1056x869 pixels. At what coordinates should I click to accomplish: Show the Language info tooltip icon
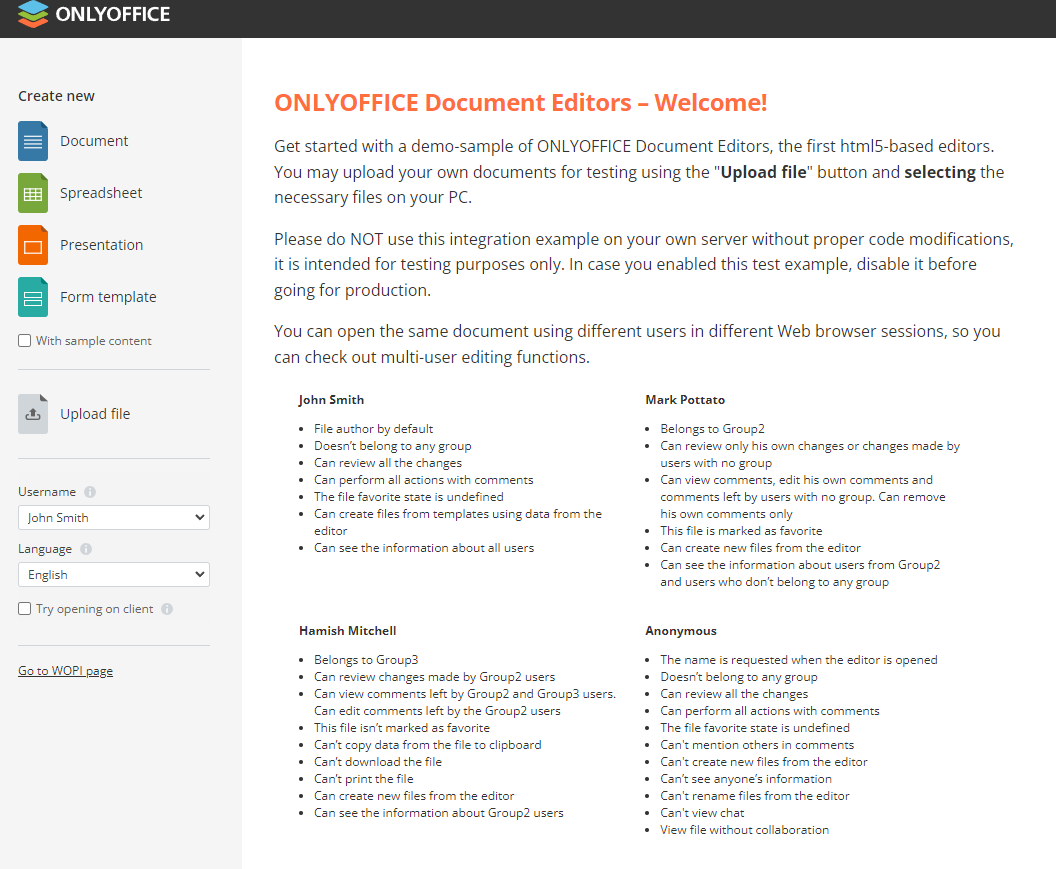tap(86, 549)
